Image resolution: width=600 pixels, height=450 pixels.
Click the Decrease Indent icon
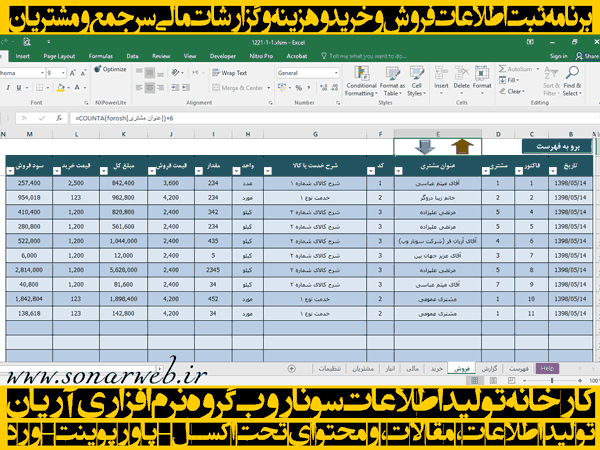coord(175,88)
